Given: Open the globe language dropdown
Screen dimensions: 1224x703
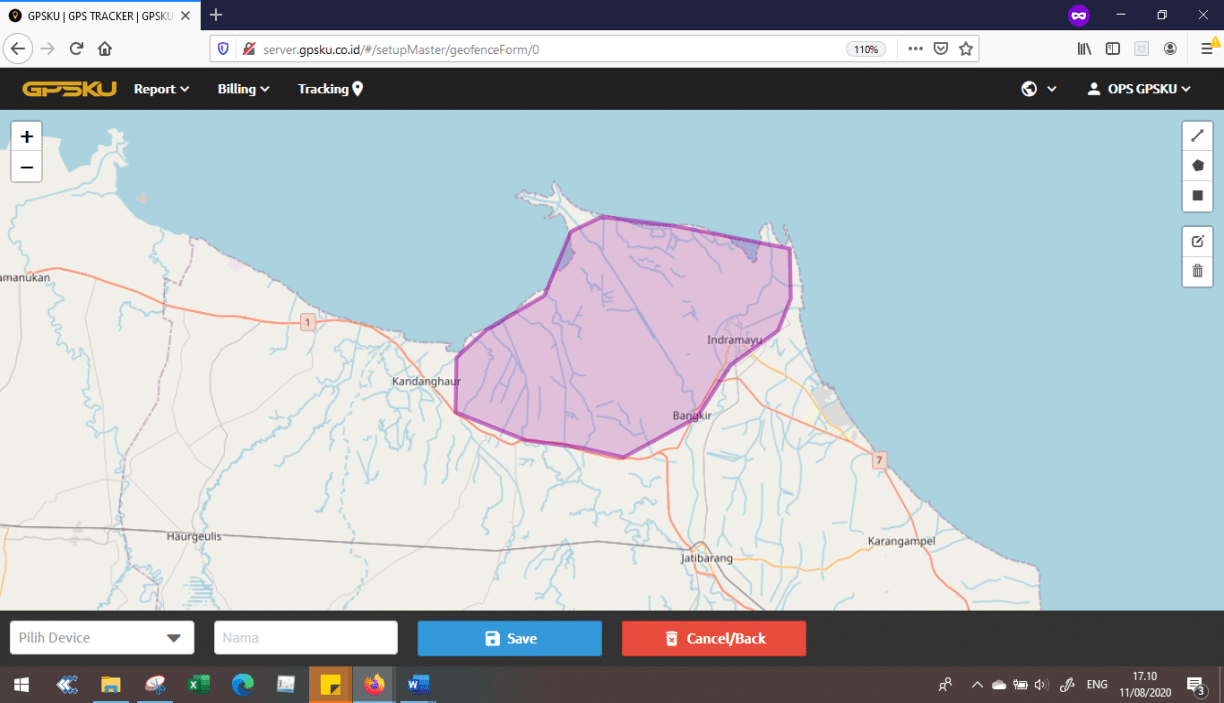Looking at the screenshot, I should [x=1038, y=89].
